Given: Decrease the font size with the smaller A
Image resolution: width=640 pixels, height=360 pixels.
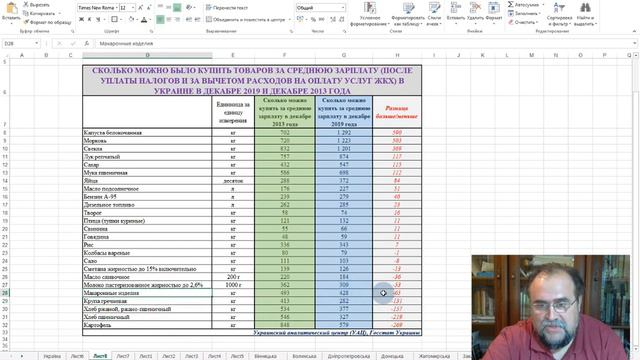Looking at the screenshot, I should 149,8.
